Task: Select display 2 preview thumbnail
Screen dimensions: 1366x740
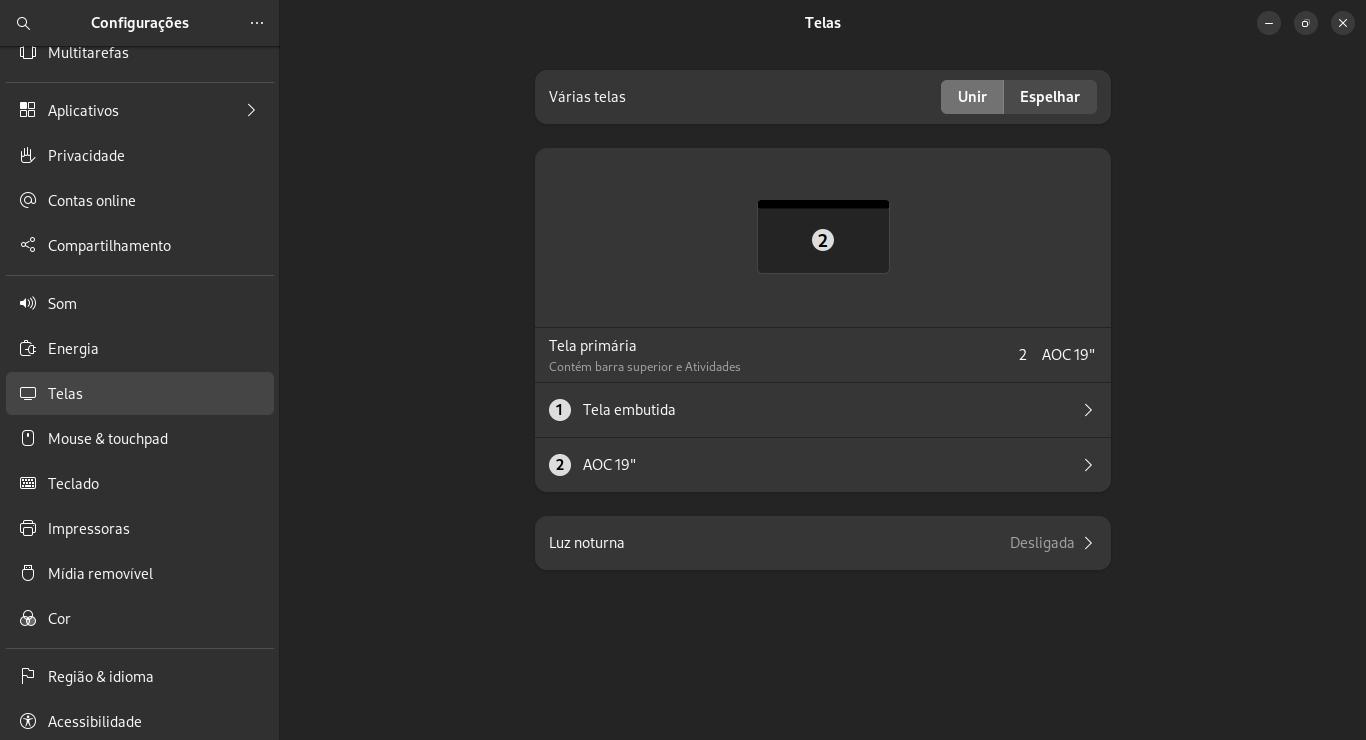Action: [823, 237]
